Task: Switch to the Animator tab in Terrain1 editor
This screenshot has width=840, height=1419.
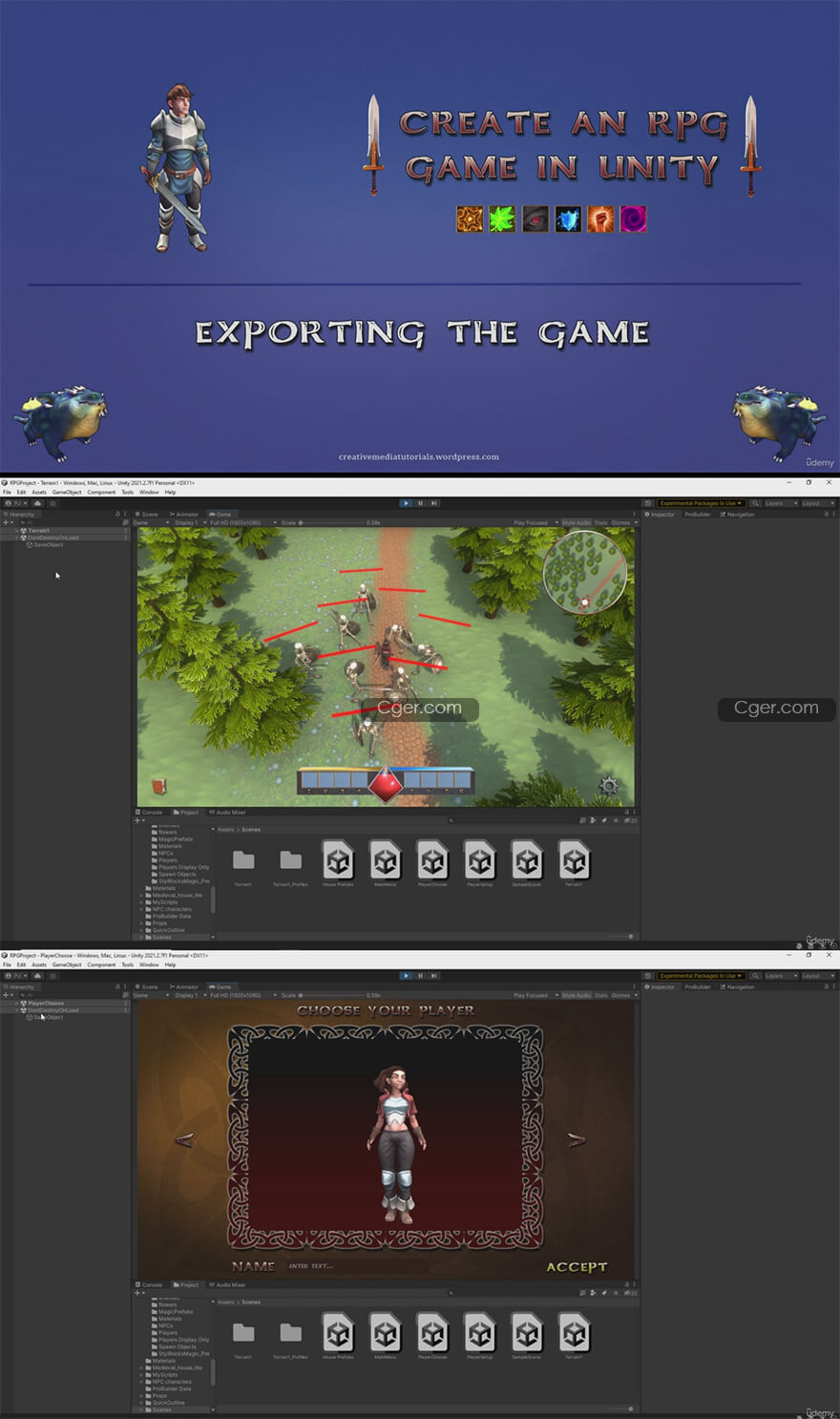Action: tap(184, 514)
